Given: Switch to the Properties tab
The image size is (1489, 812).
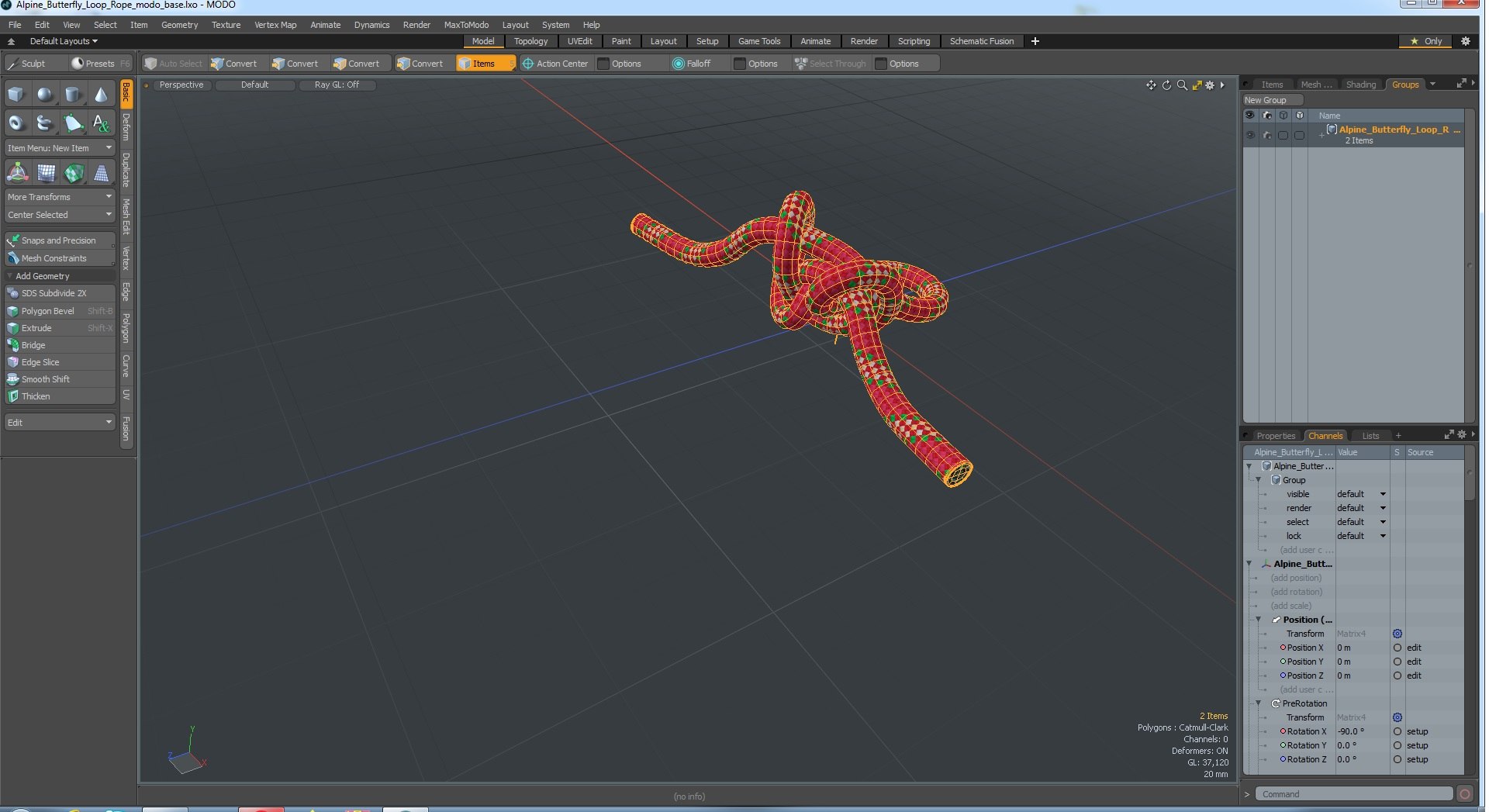Looking at the screenshot, I should tap(1276, 436).
